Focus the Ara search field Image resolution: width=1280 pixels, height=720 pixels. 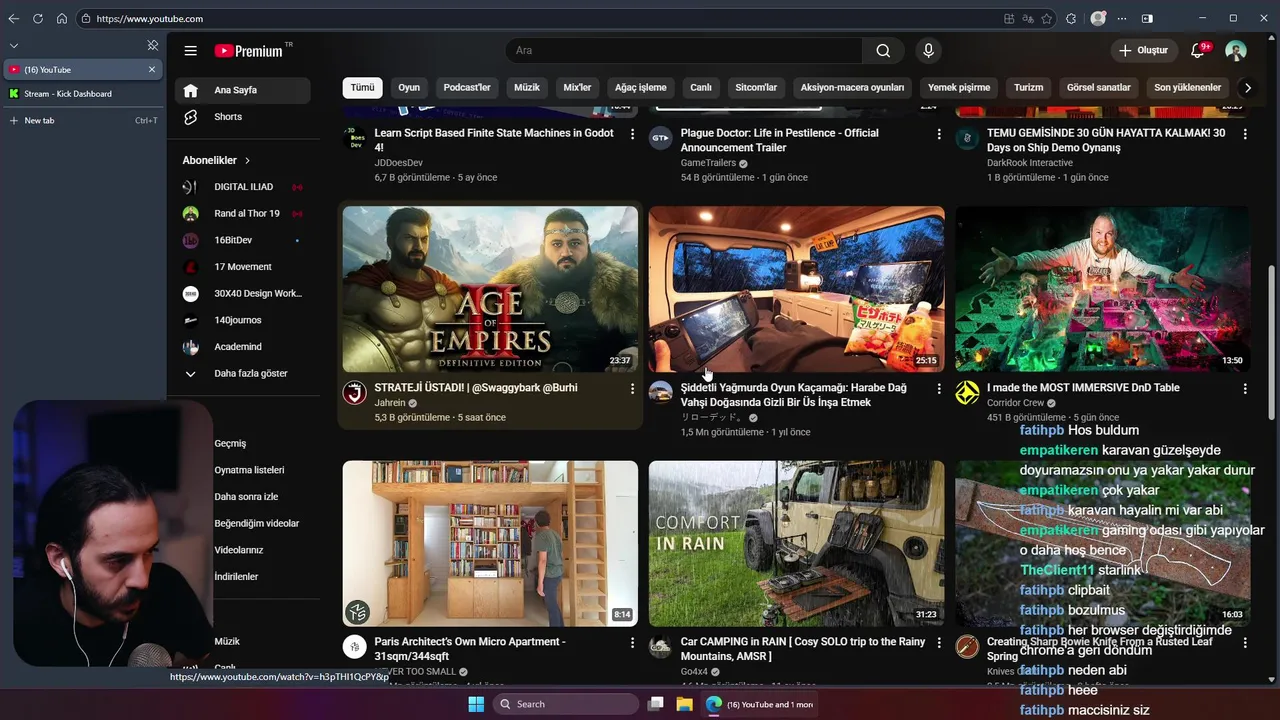coord(684,51)
